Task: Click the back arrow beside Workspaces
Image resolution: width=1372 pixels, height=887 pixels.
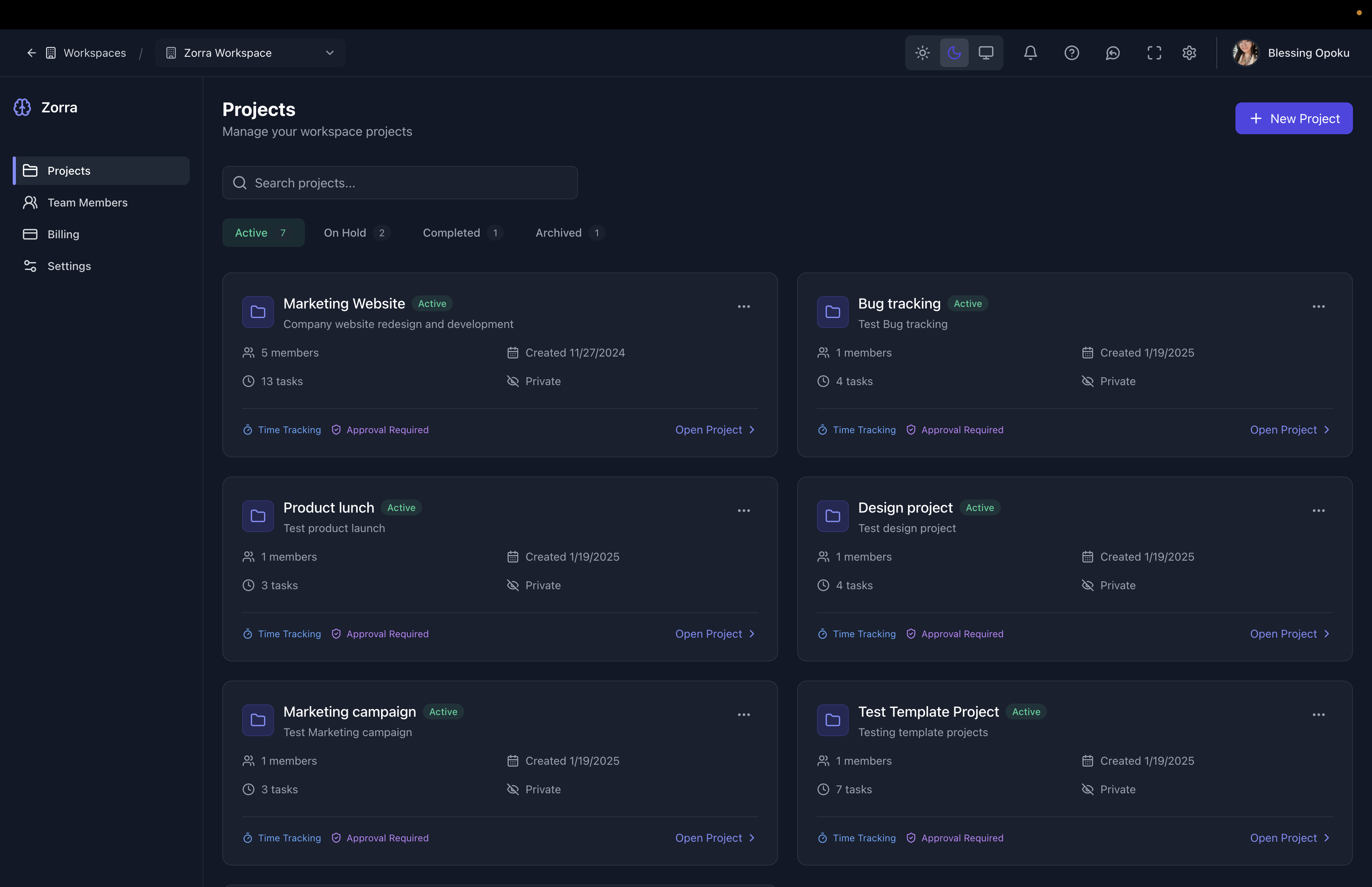Action: coord(32,53)
